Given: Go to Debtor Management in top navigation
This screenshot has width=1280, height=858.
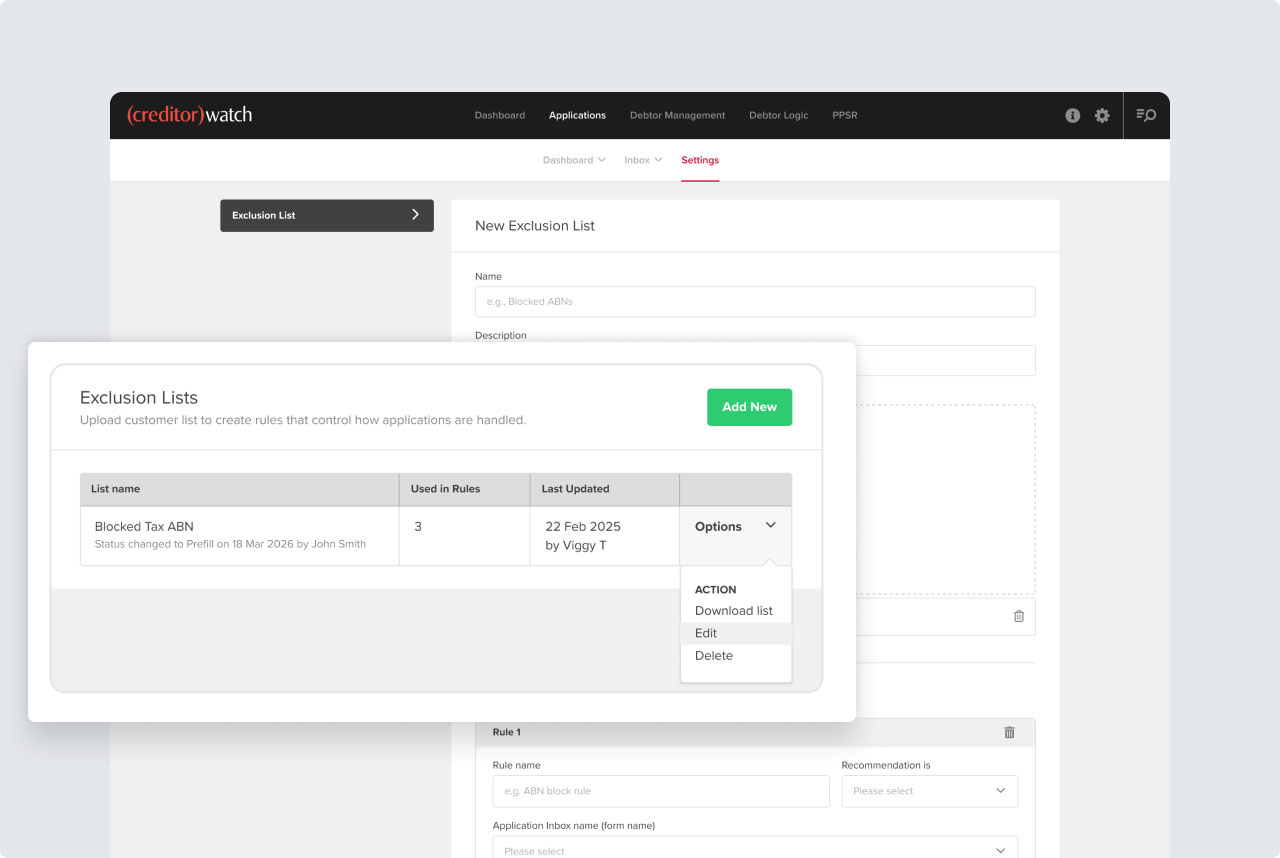Looking at the screenshot, I should point(677,115).
